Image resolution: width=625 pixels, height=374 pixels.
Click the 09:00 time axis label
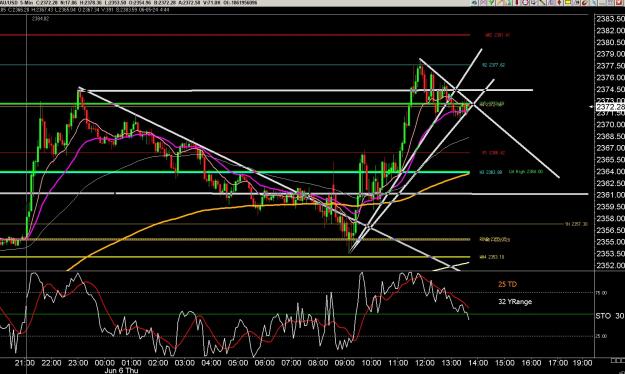[x=345, y=363]
